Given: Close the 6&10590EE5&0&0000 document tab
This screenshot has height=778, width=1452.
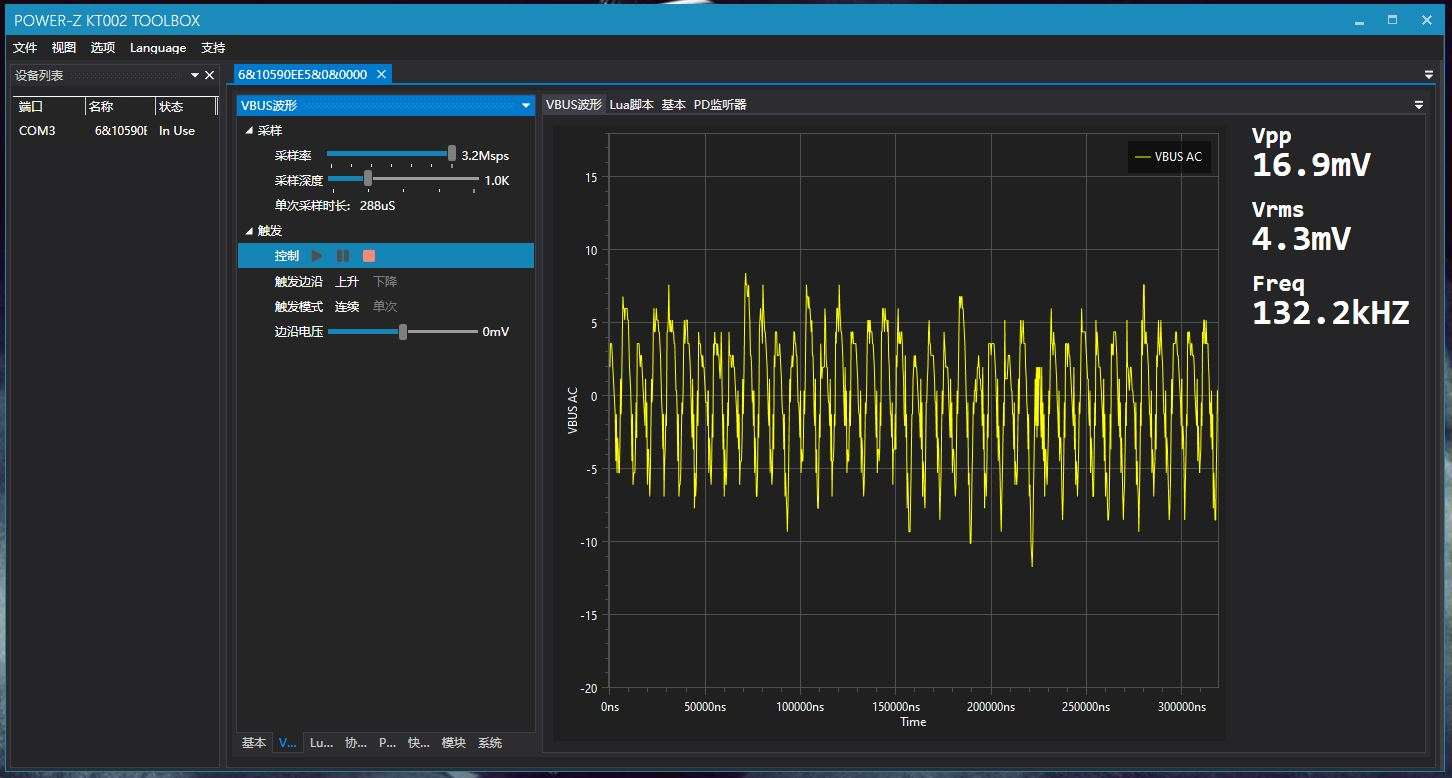Looking at the screenshot, I should click(381, 74).
